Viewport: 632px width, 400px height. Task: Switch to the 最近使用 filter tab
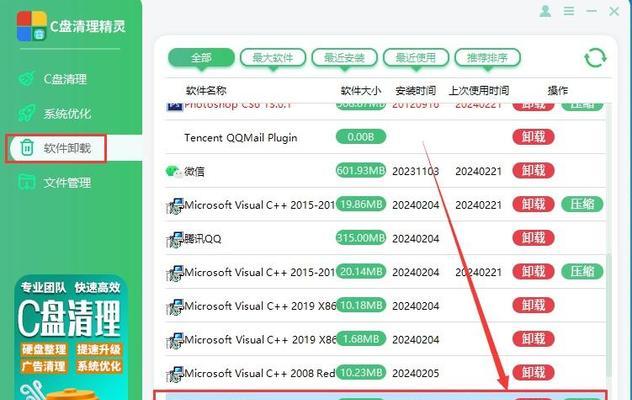416,58
